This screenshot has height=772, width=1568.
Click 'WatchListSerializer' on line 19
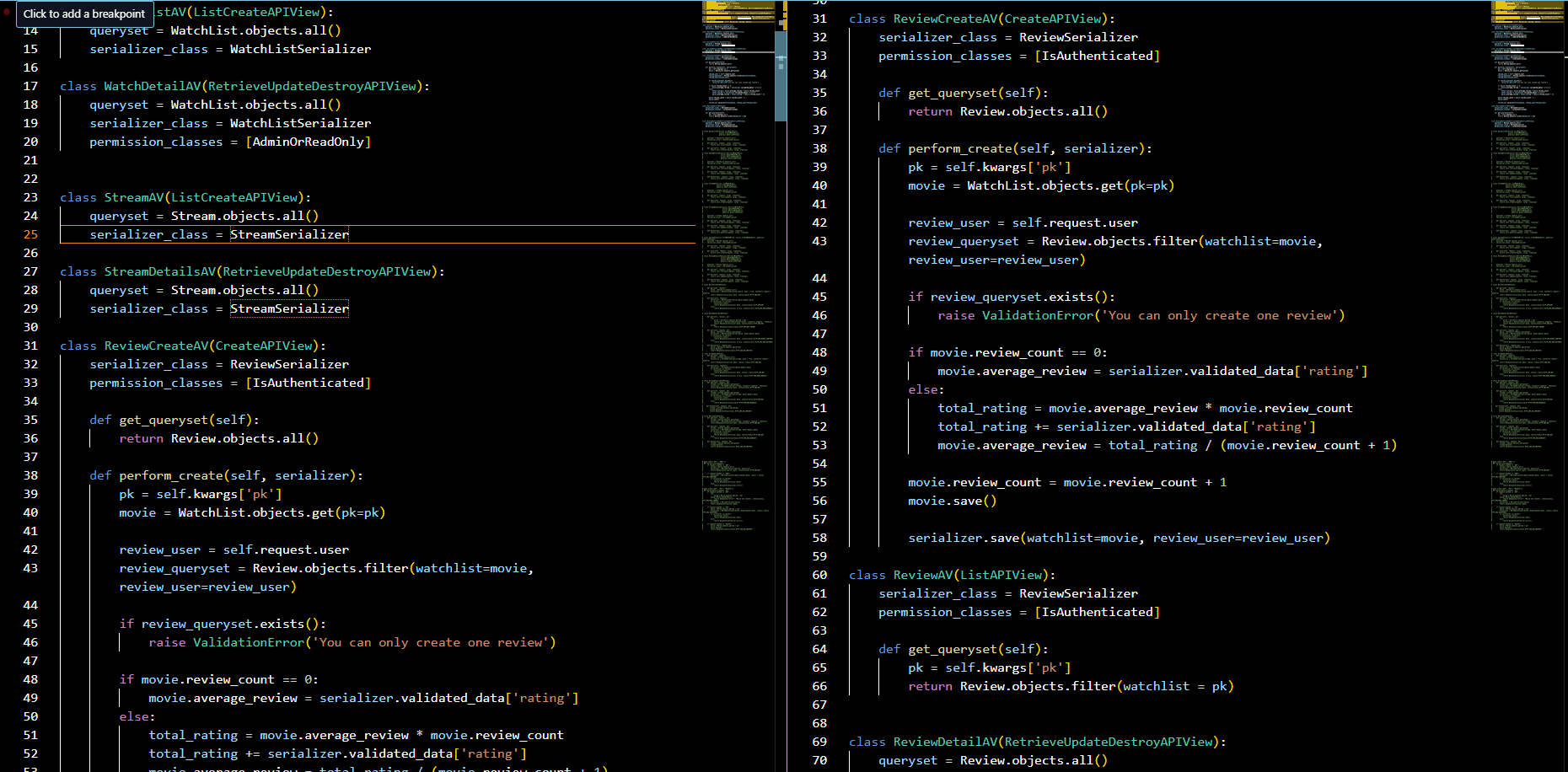300,123
